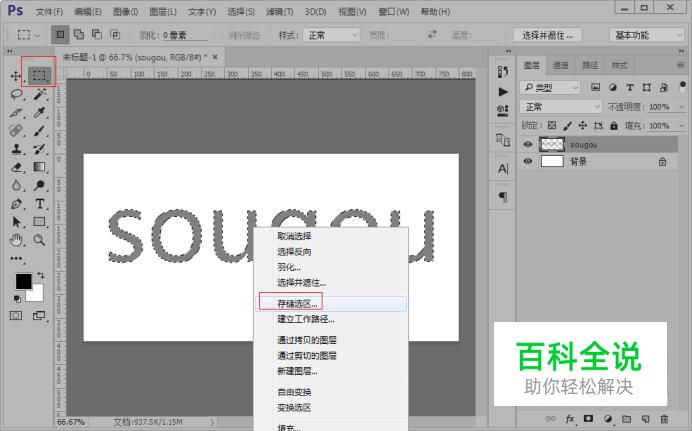The image size is (692, 431).
Task: Open the 填充 fill dropdown
Action: click(682, 126)
